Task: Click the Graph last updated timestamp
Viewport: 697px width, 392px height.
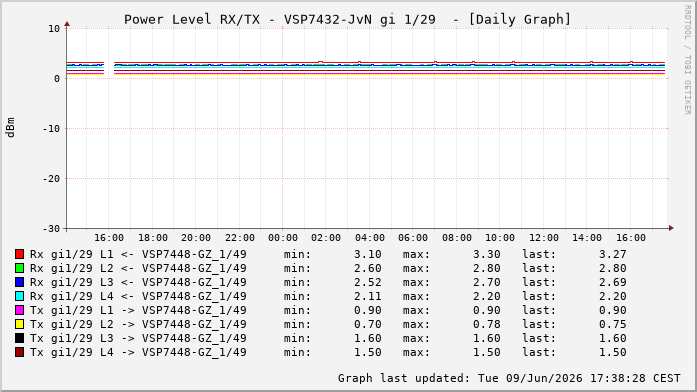Action: point(509,378)
